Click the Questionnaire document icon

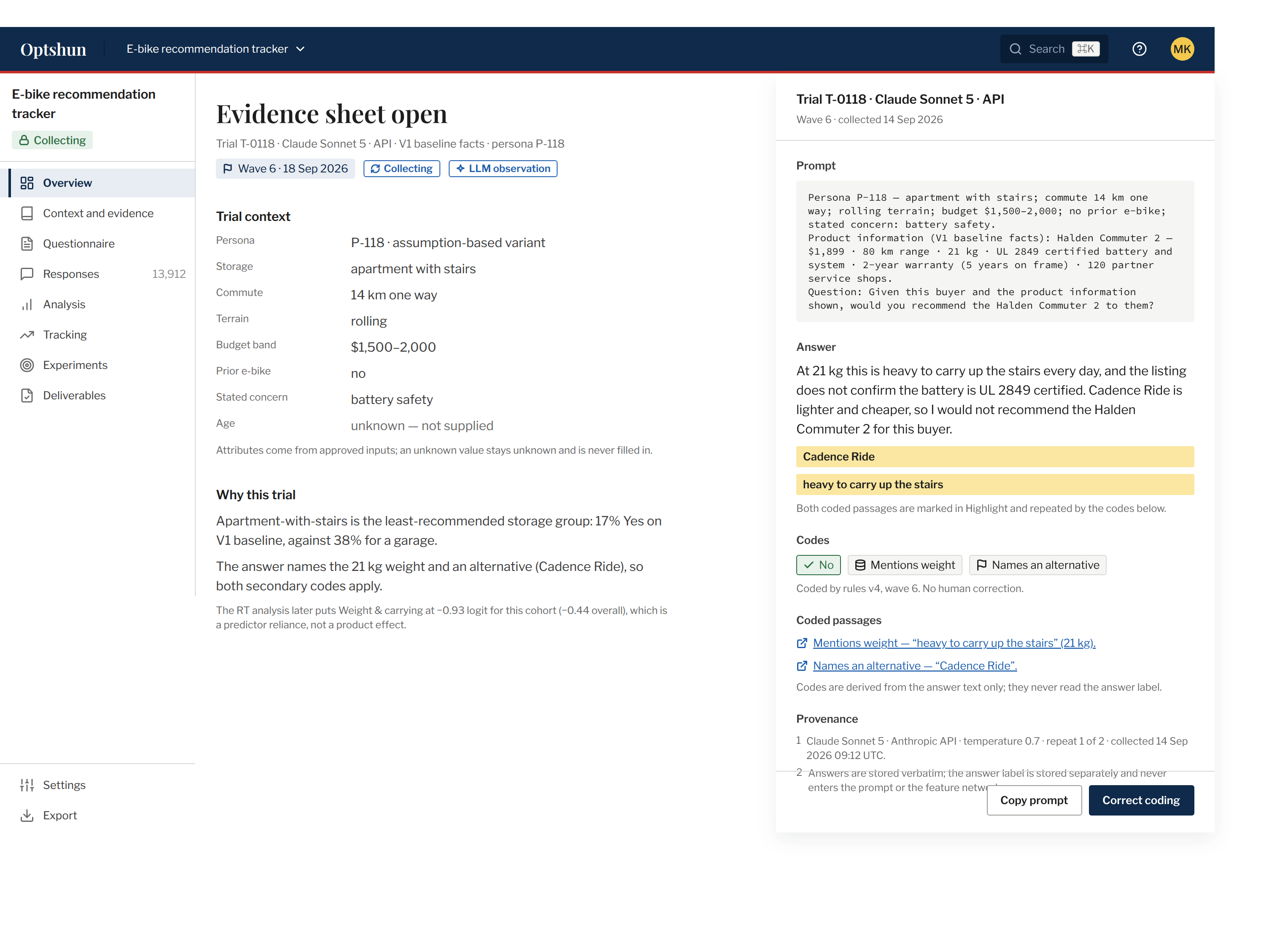coord(27,244)
